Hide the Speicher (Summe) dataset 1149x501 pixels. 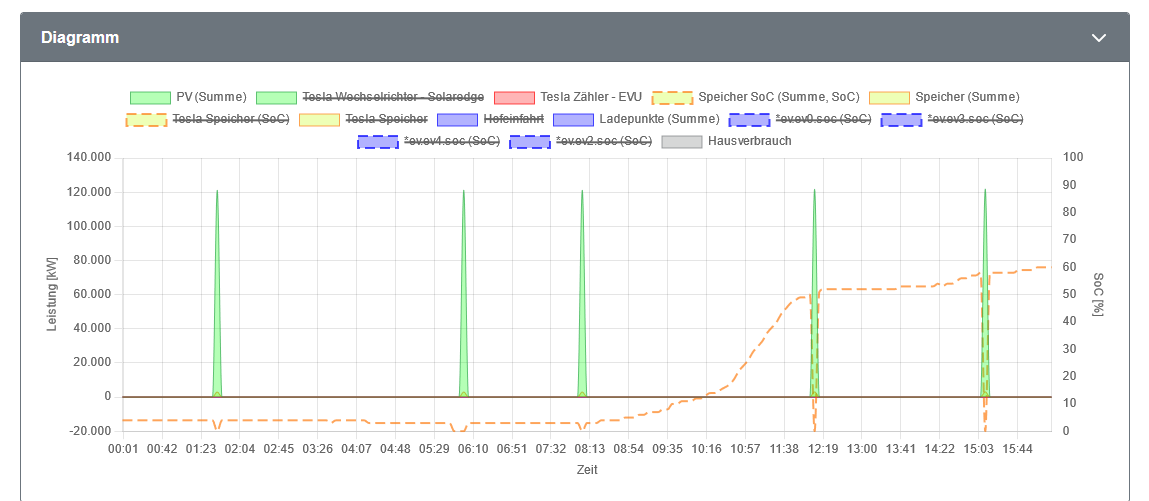click(967, 97)
